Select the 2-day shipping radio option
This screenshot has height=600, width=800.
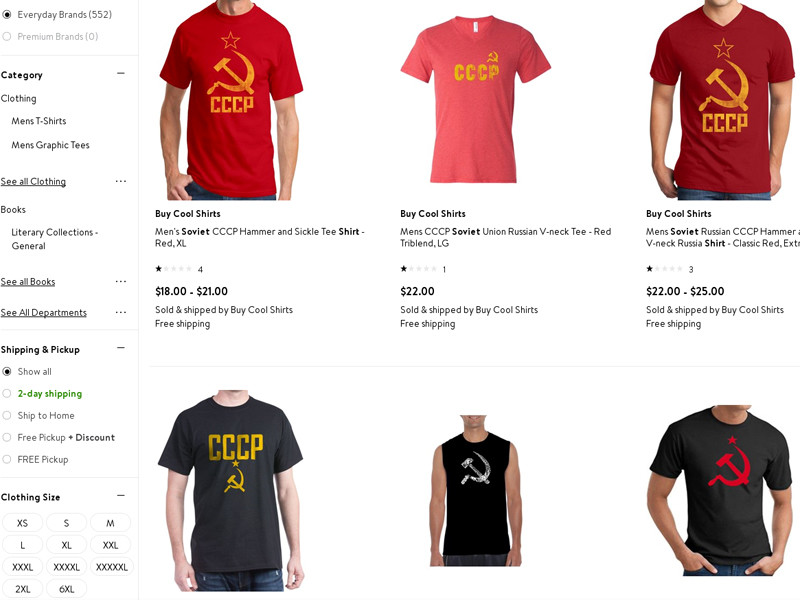(x=7, y=393)
